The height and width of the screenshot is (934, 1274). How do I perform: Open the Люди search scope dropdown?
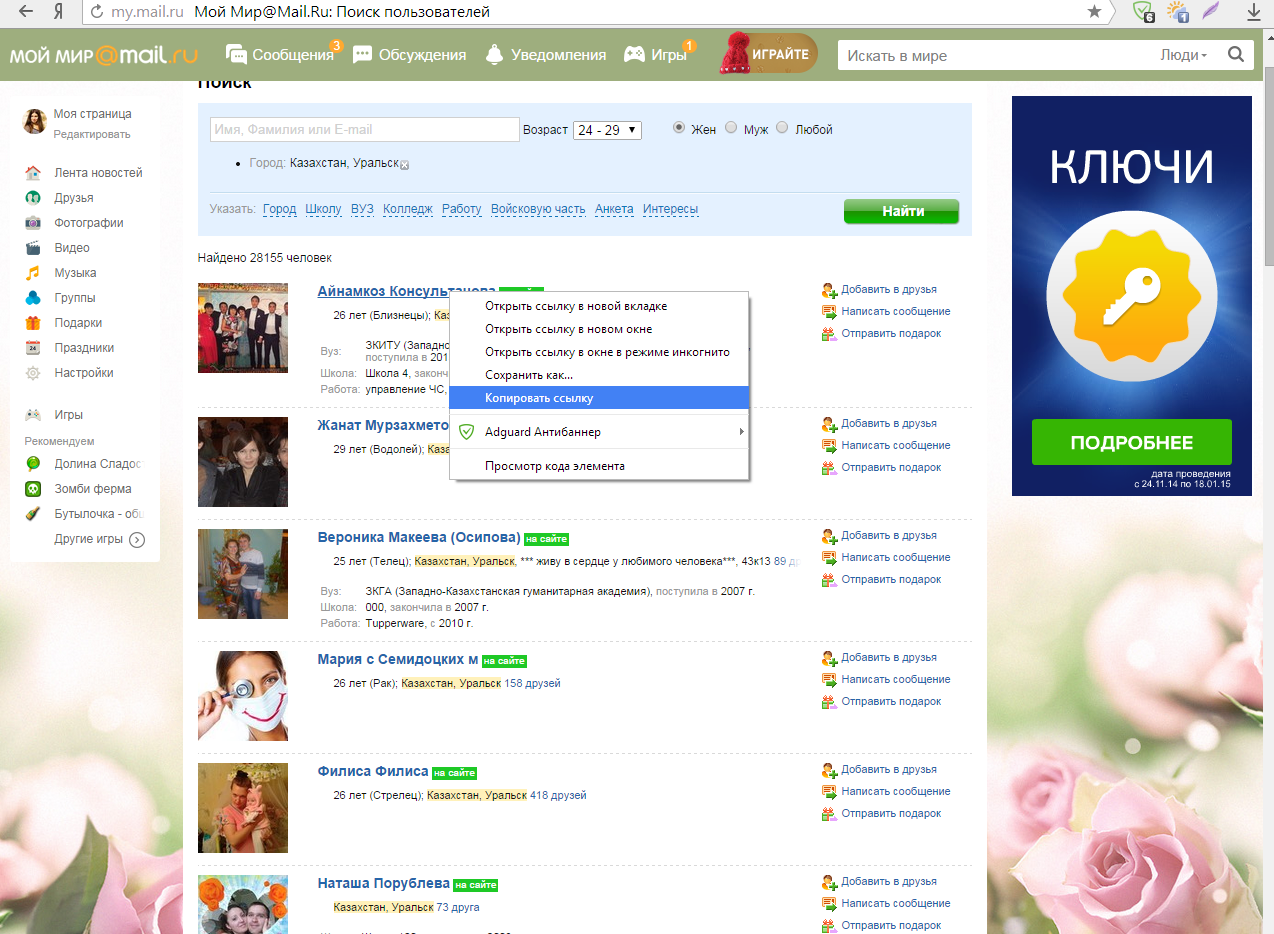point(1184,55)
